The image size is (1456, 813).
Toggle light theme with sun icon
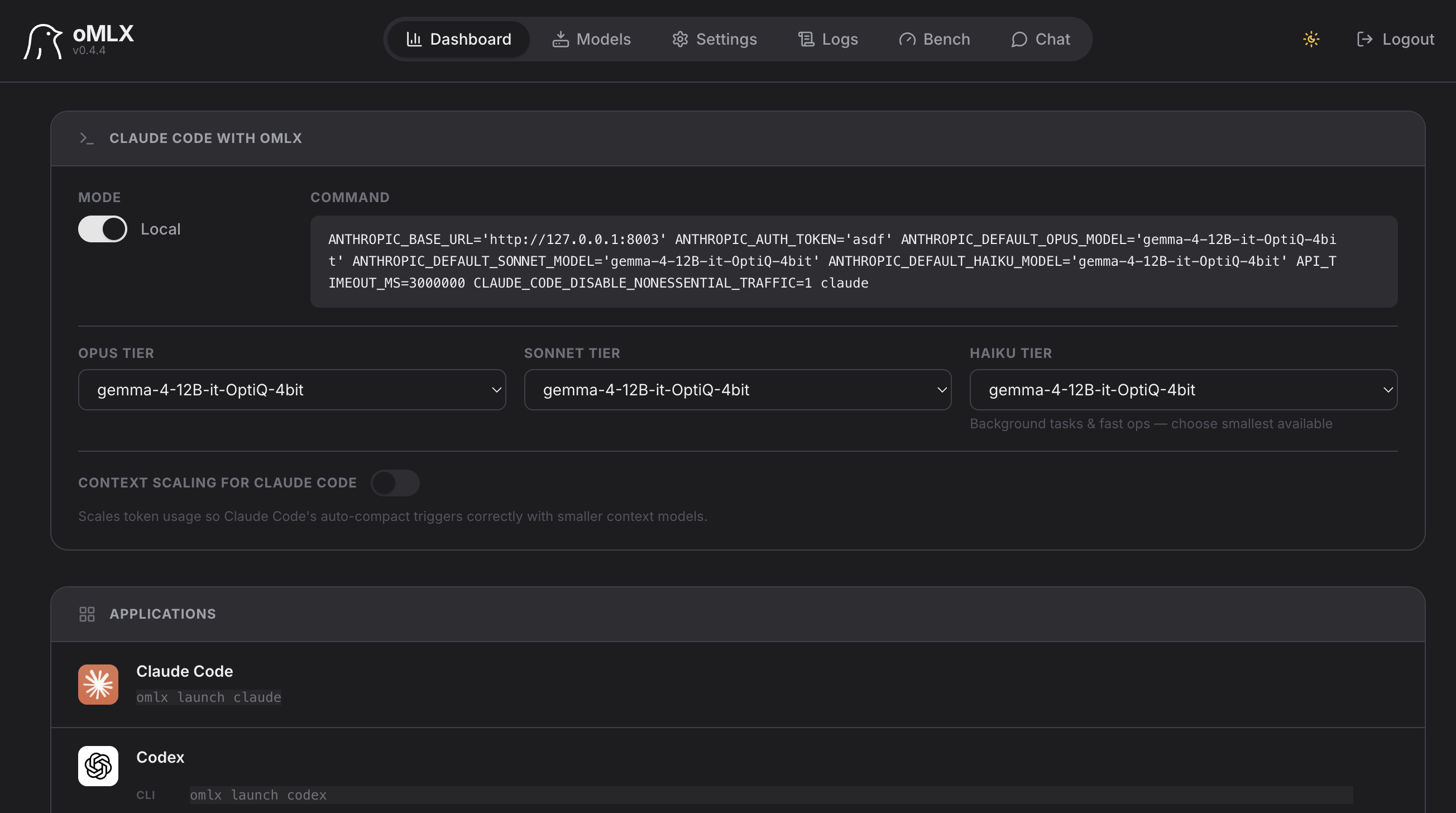pos(1311,39)
